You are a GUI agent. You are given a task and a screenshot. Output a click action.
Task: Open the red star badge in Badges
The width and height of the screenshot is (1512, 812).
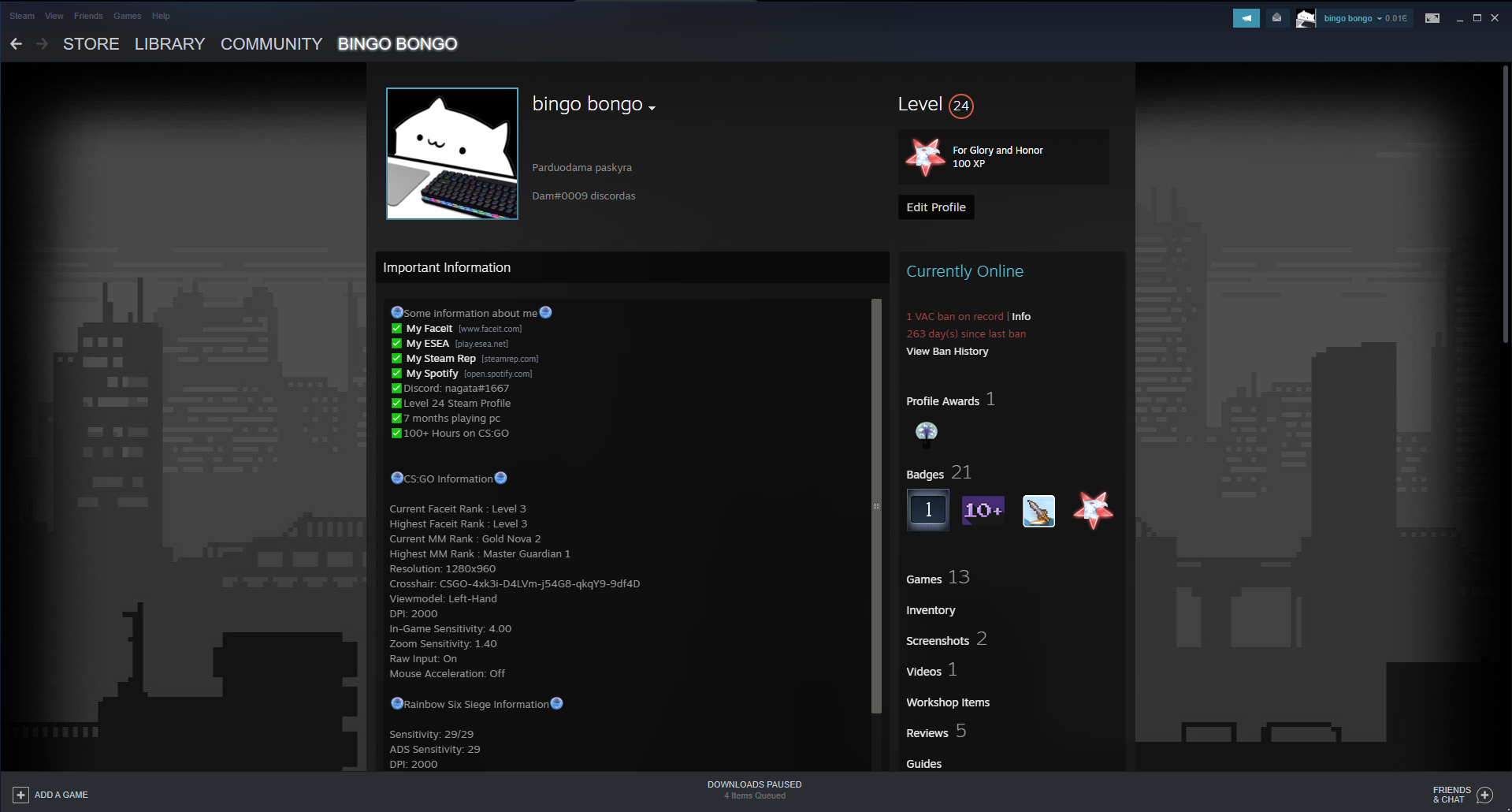[1094, 510]
